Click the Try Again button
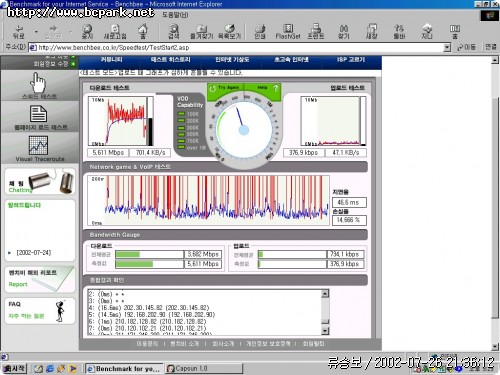The image size is (500, 375). pos(225,88)
